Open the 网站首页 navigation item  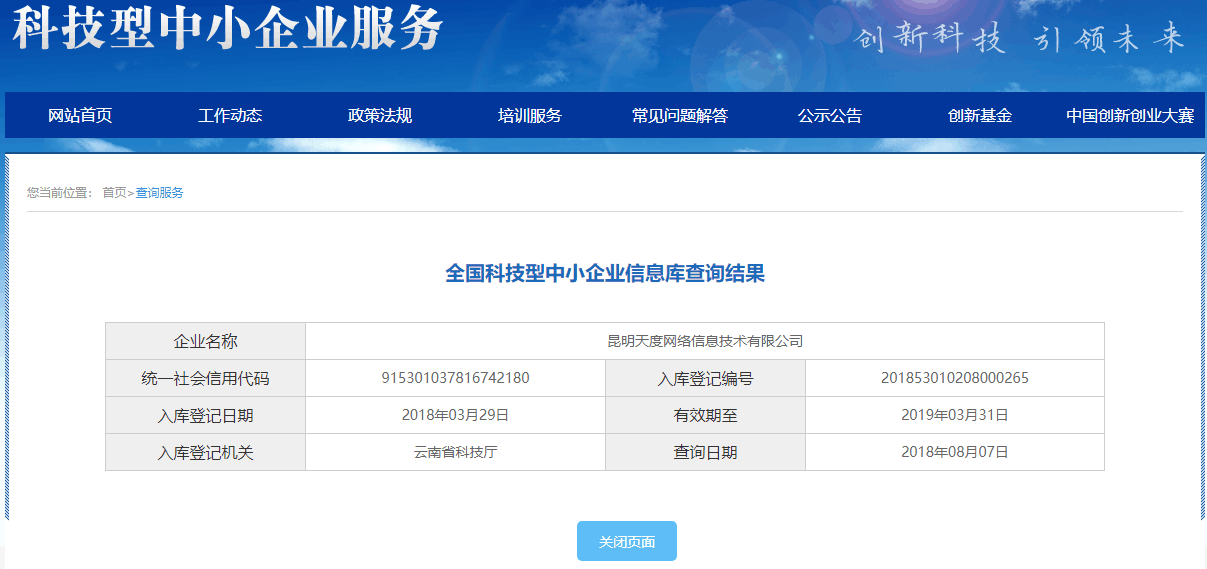coord(80,115)
